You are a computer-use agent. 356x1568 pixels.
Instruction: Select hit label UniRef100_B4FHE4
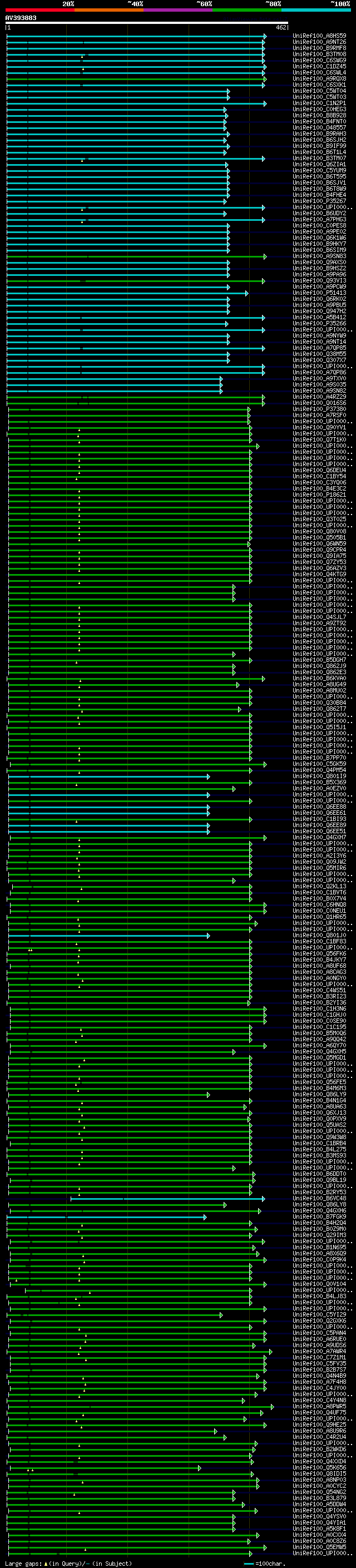(319, 195)
